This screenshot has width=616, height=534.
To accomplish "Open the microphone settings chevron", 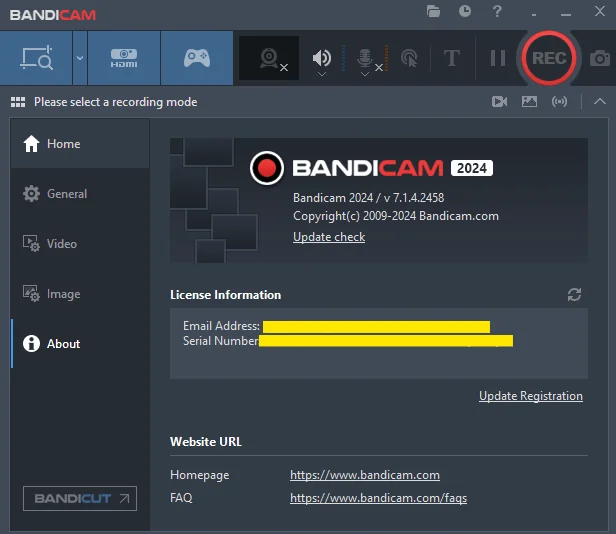I will (365, 74).
